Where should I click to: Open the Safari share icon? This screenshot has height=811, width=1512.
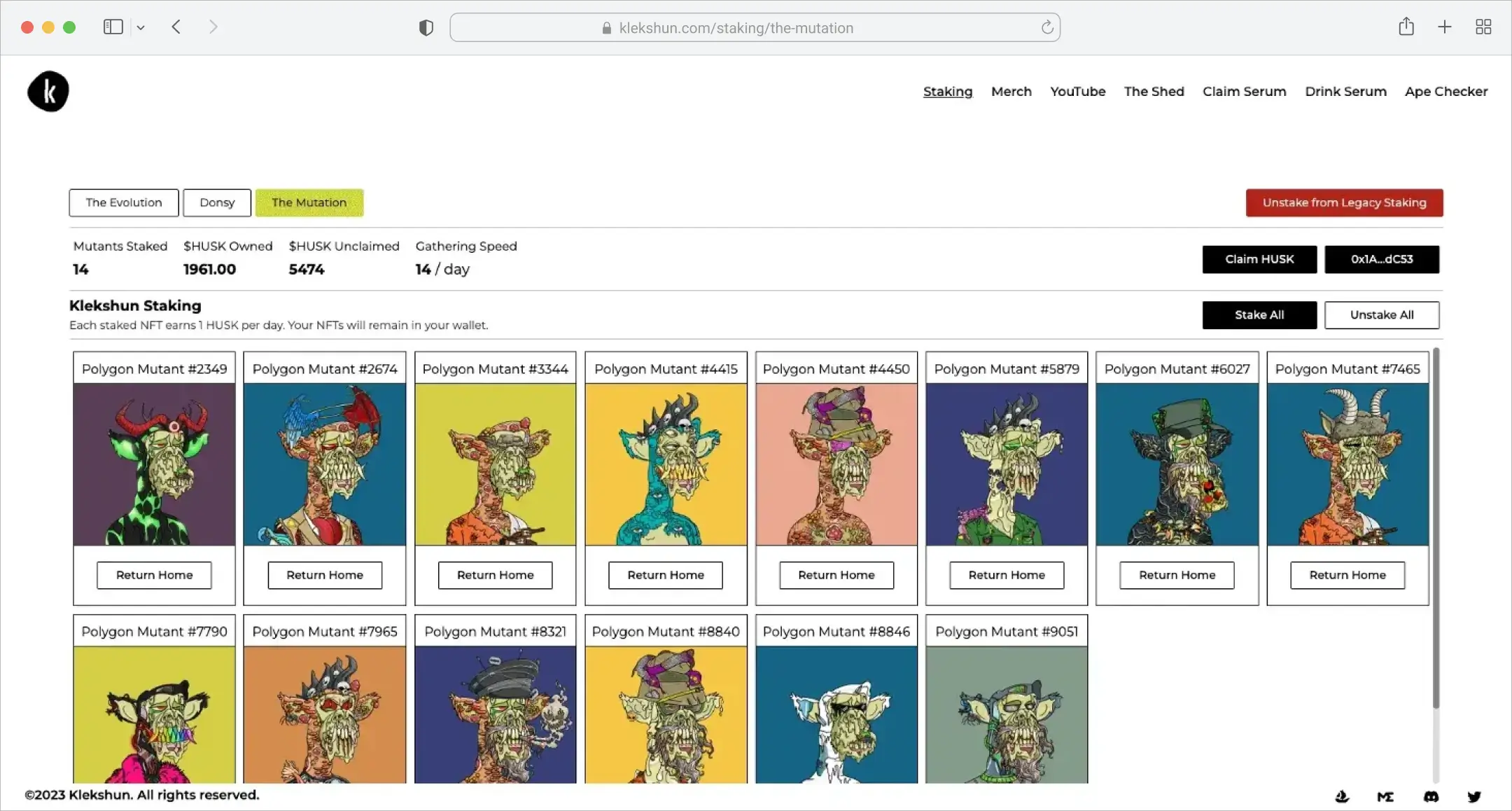tap(1406, 27)
